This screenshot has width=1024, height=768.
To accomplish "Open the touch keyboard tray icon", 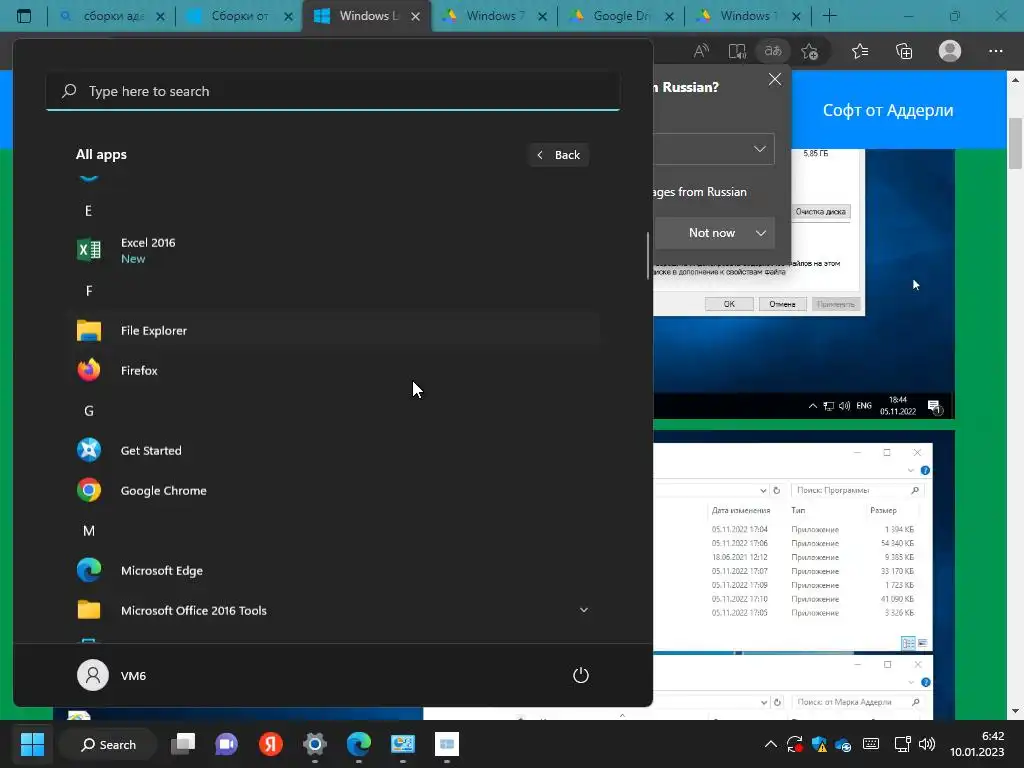I will [871, 744].
